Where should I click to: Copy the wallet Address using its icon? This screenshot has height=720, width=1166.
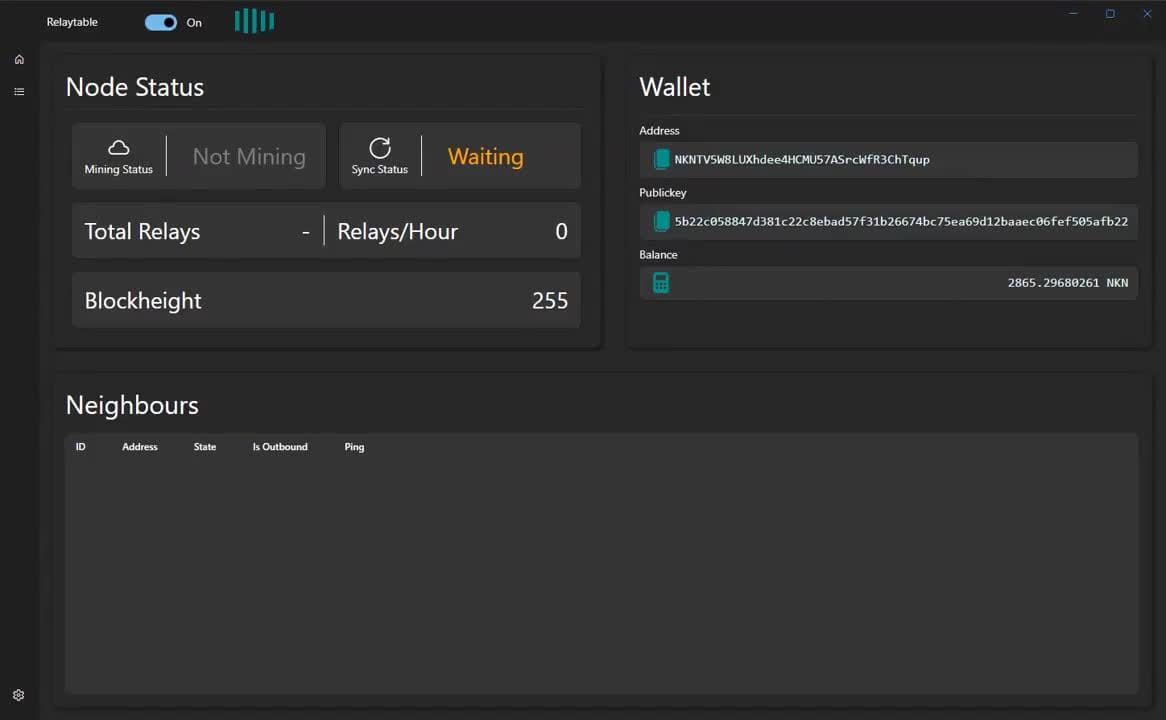(x=660, y=159)
